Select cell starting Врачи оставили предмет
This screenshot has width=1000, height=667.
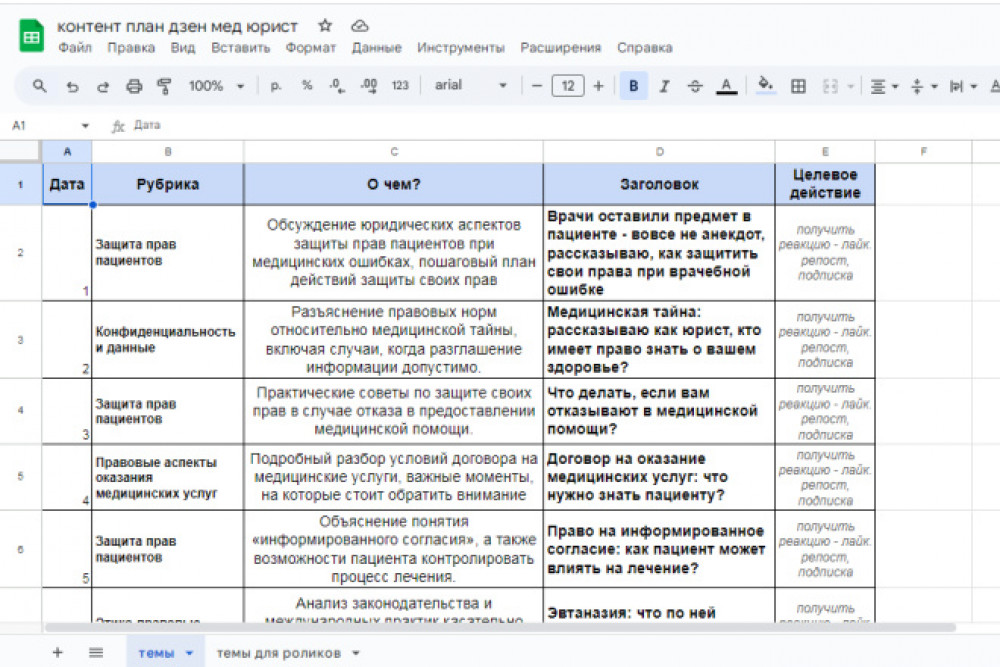(x=659, y=253)
